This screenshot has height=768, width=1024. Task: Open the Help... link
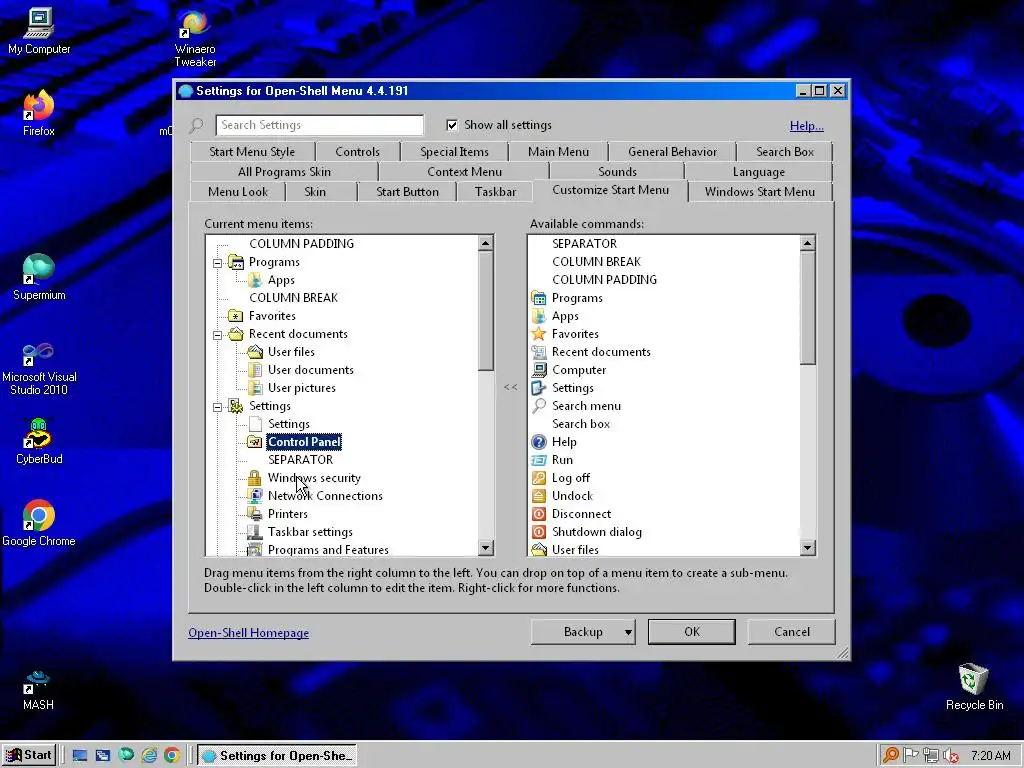coord(807,126)
